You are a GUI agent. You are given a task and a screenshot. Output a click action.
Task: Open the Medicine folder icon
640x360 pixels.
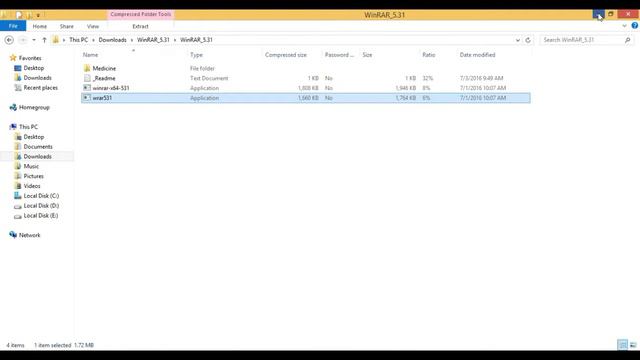pyautogui.click(x=87, y=68)
